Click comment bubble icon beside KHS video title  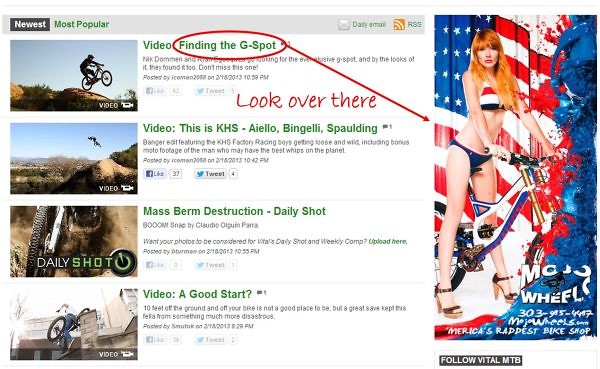387,127
